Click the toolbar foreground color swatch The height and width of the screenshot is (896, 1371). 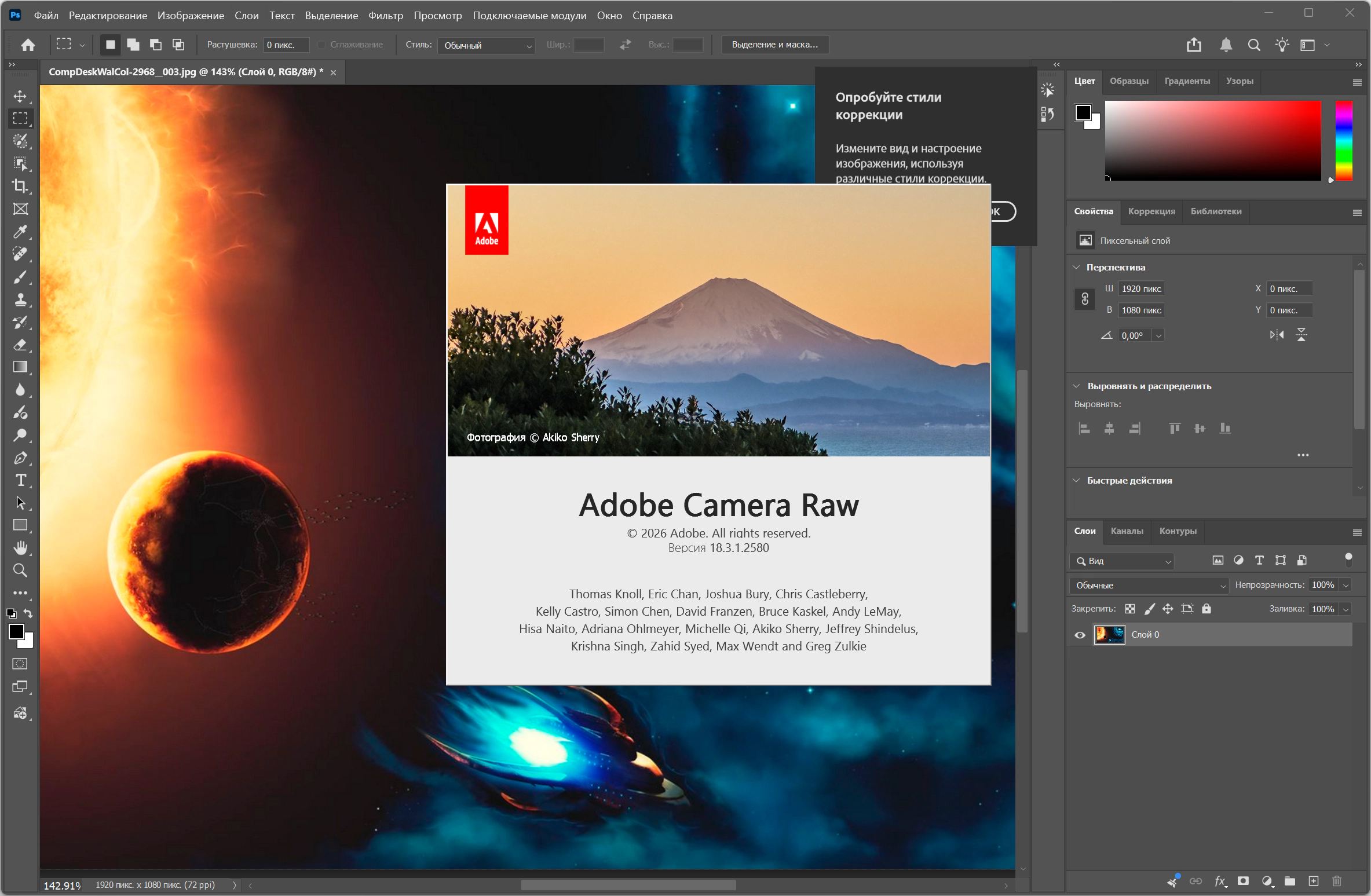pyautogui.click(x=16, y=631)
